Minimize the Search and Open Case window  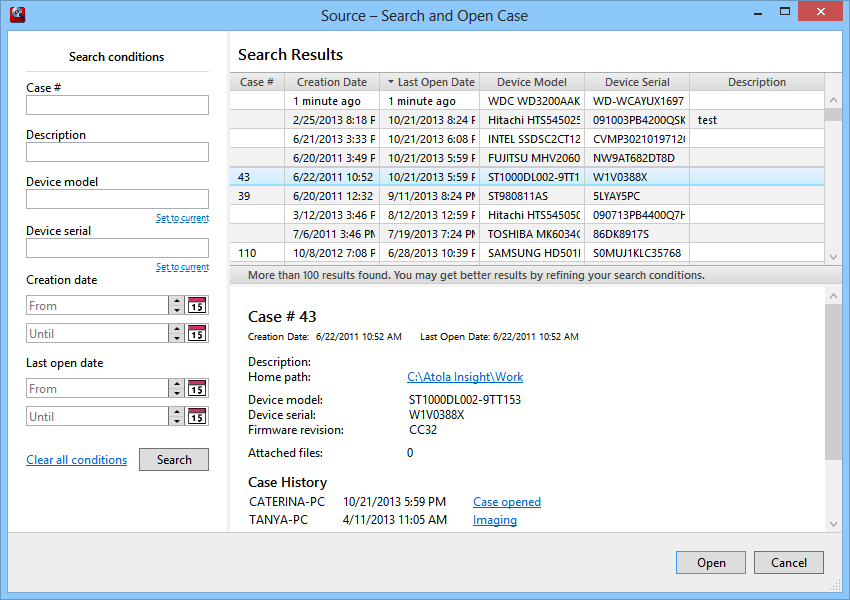[x=758, y=12]
